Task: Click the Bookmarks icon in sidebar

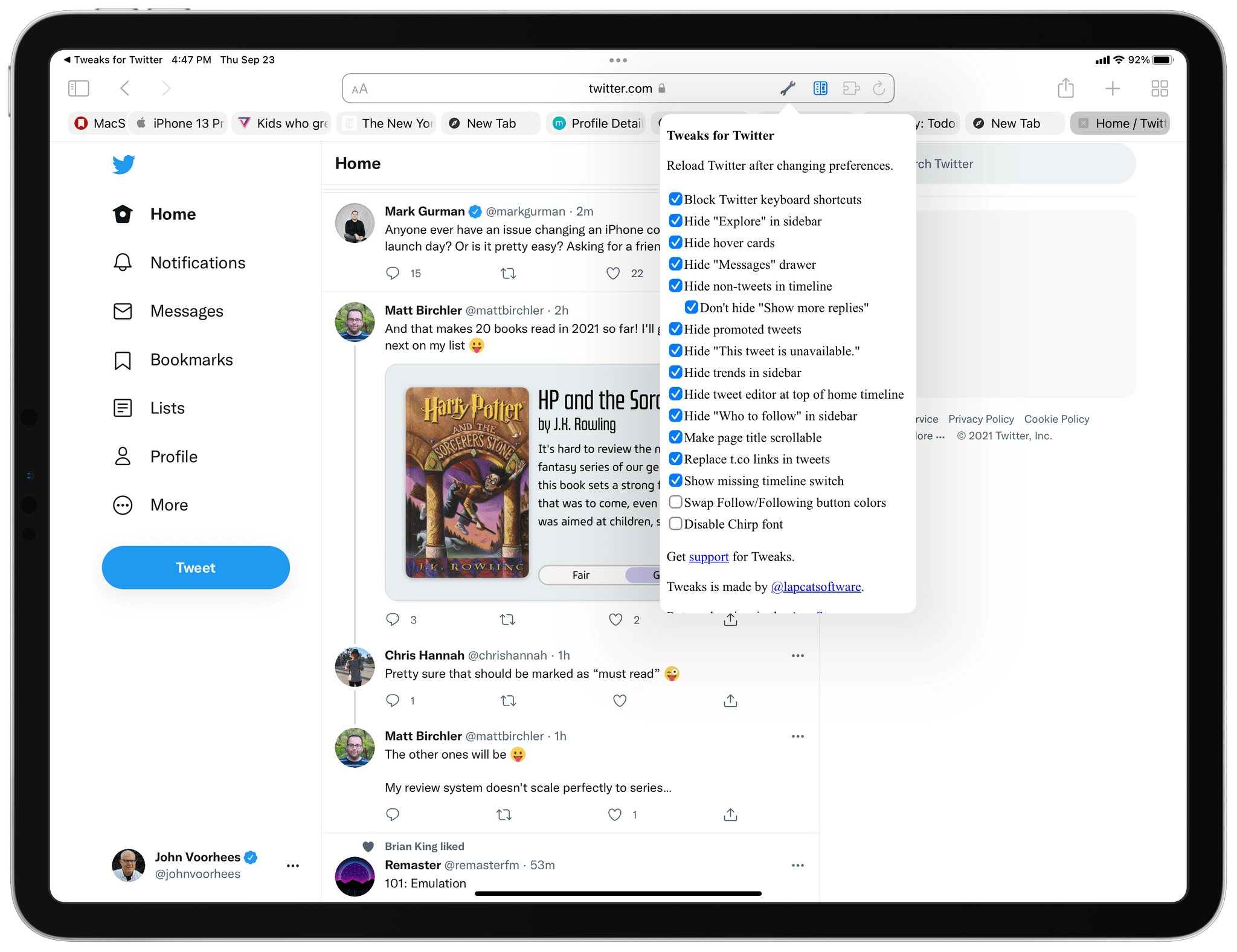Action: point(123,359)
